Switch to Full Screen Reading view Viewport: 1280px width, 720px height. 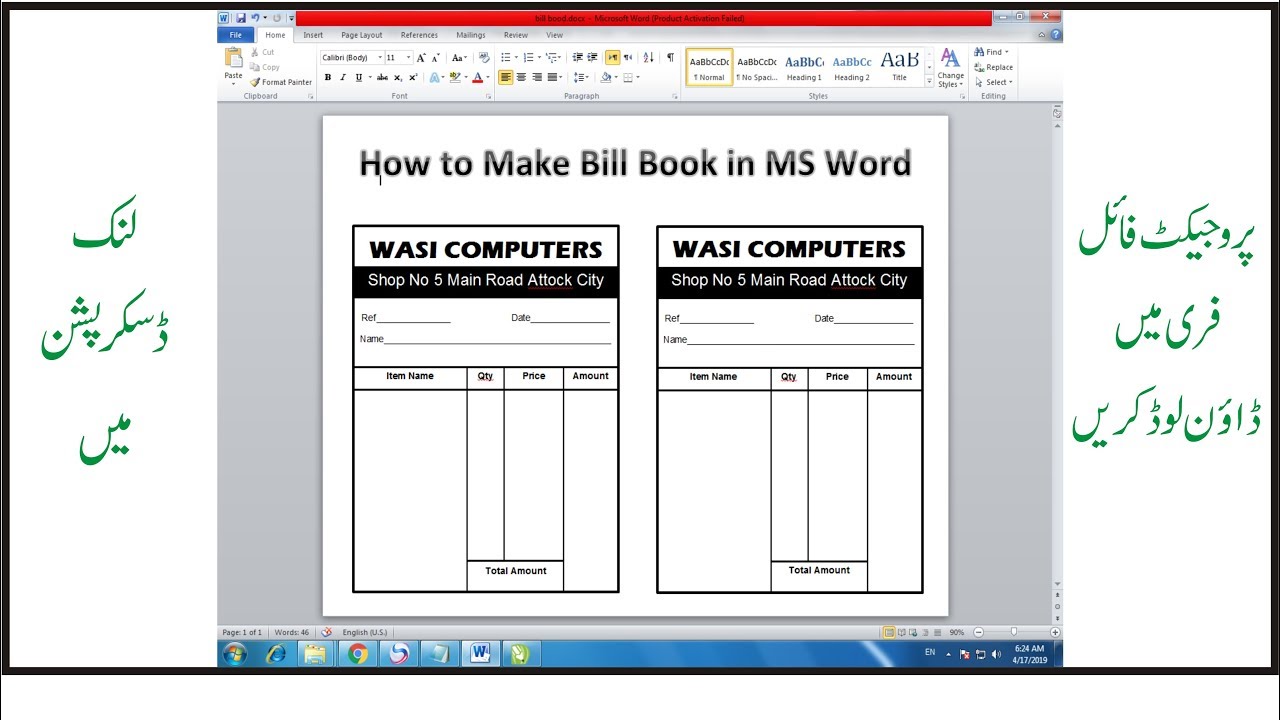pyautogui.click(x=902, y=632)
